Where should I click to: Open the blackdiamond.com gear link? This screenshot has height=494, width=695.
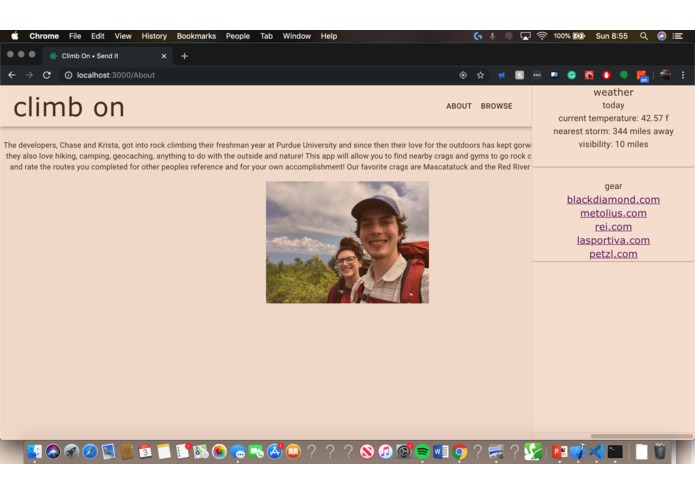pos(613,200)
